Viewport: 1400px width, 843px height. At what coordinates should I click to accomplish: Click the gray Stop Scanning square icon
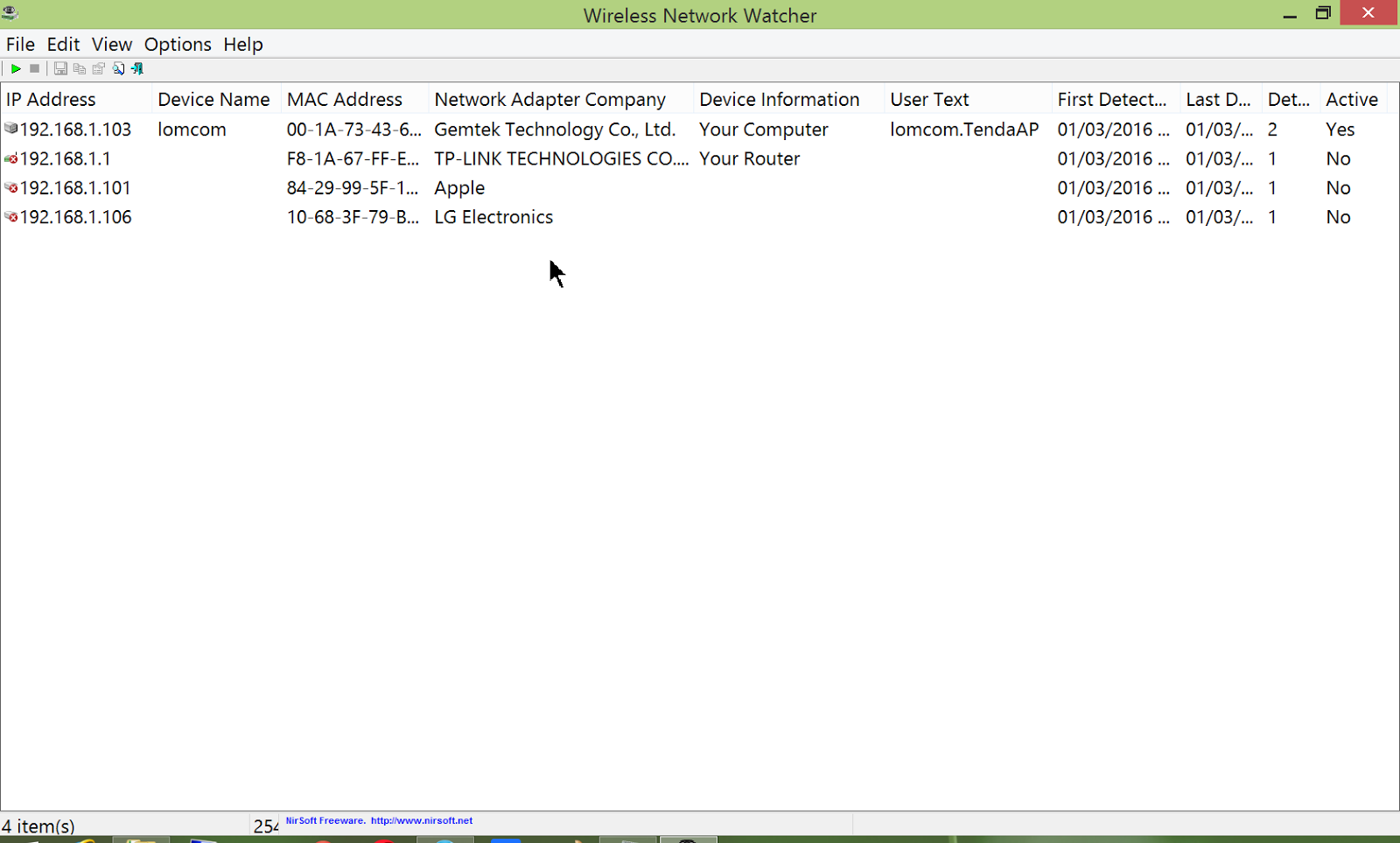[x=35, y=68]
